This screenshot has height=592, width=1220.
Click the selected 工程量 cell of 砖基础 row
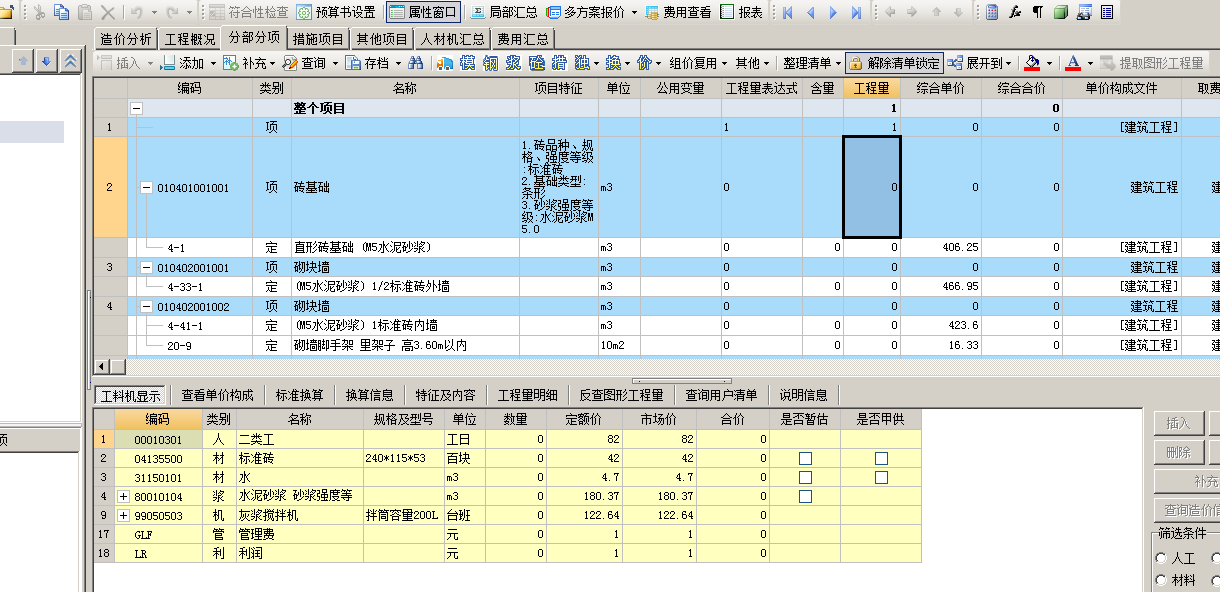(872, 187)
